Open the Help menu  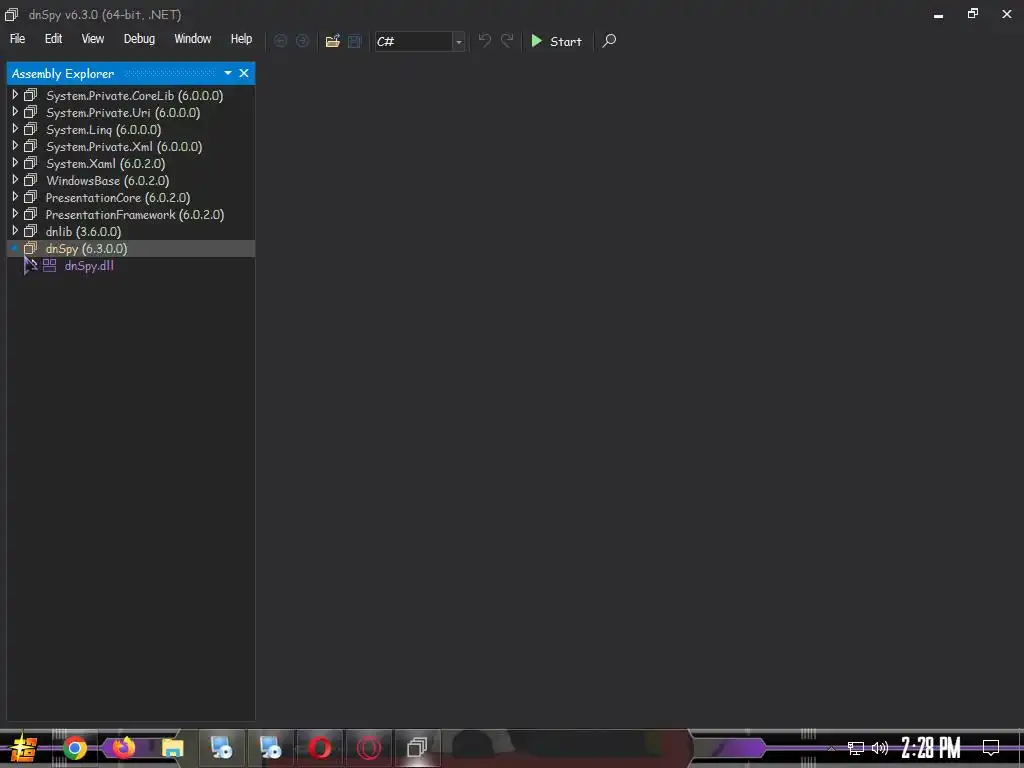[241, 39]
